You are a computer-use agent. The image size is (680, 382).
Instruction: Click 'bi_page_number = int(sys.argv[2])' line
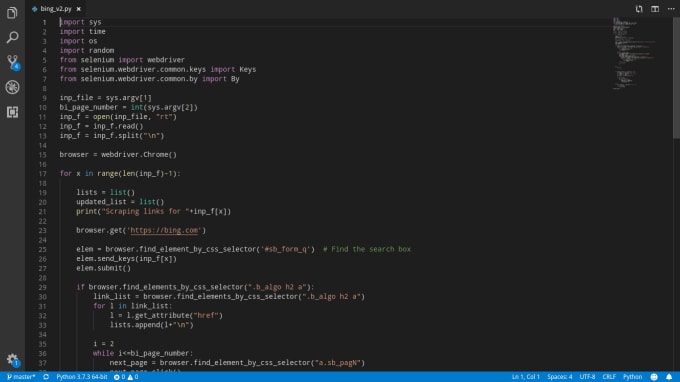coord(128,108)
